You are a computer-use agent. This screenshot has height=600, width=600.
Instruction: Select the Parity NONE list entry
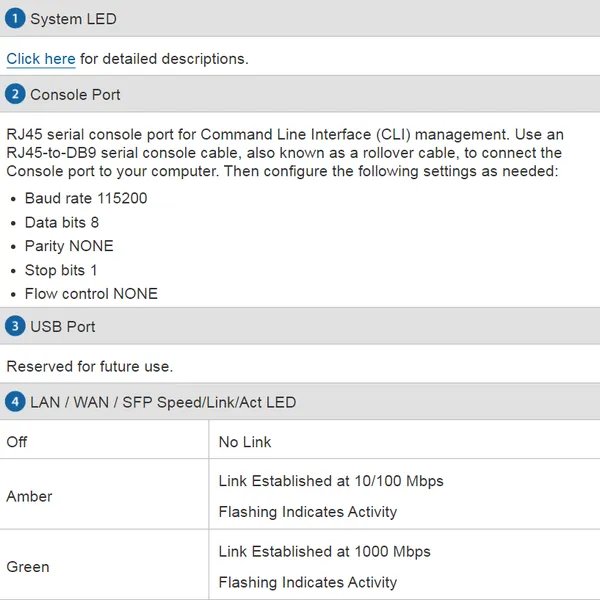click(69, 246)
